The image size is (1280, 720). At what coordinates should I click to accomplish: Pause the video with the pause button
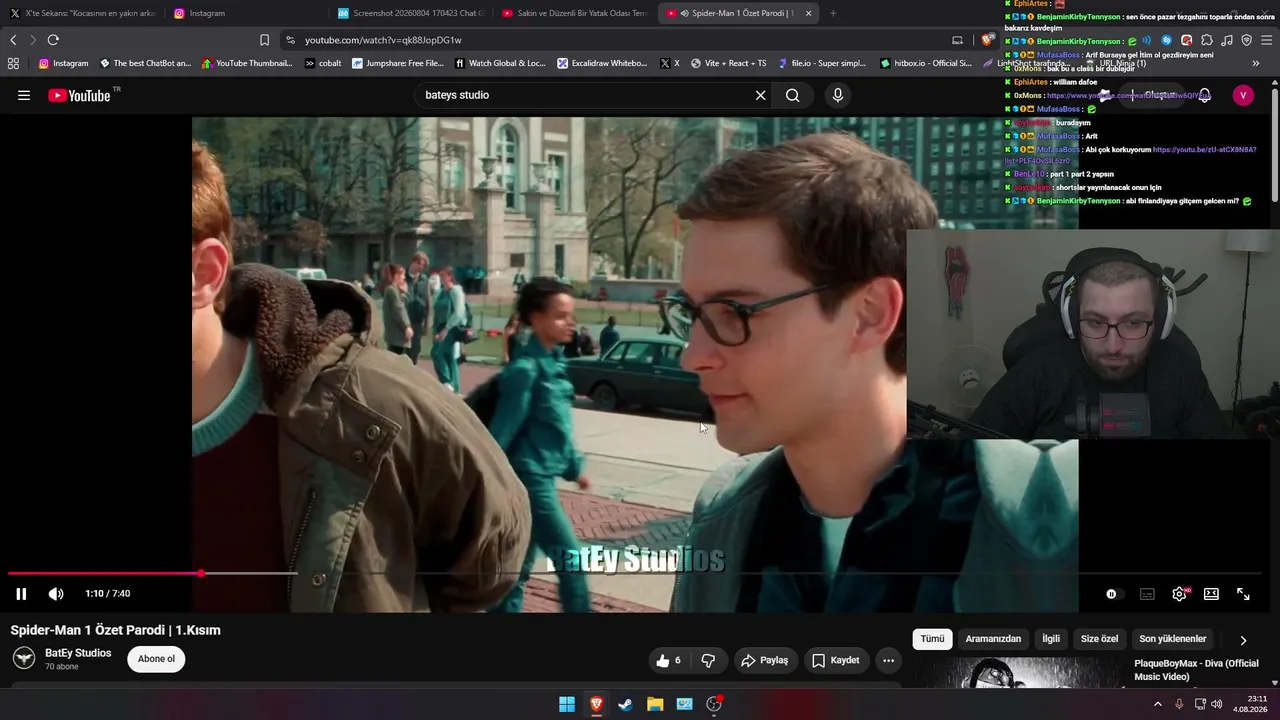21,594
